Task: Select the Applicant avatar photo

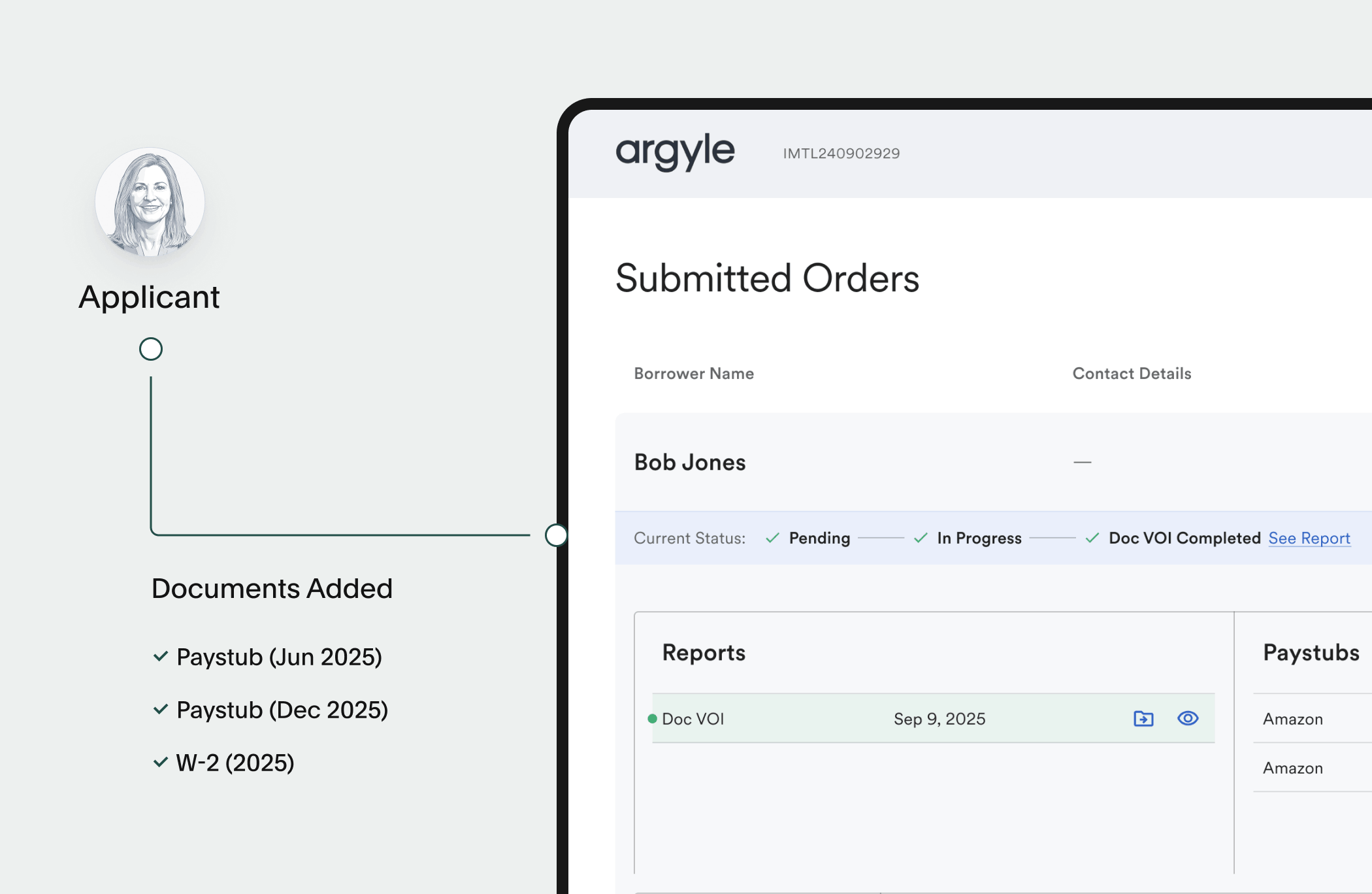Action: tap(150, 202)
